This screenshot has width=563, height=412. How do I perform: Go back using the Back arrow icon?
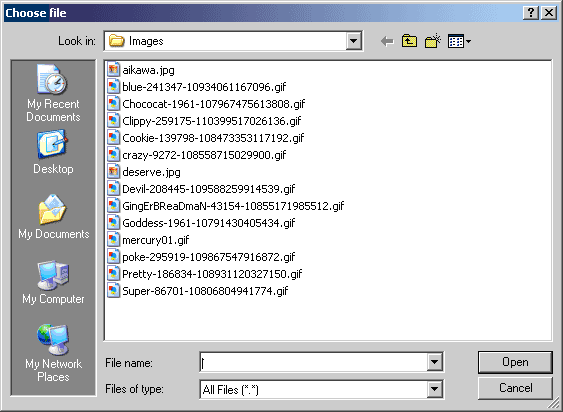(387, 41)
